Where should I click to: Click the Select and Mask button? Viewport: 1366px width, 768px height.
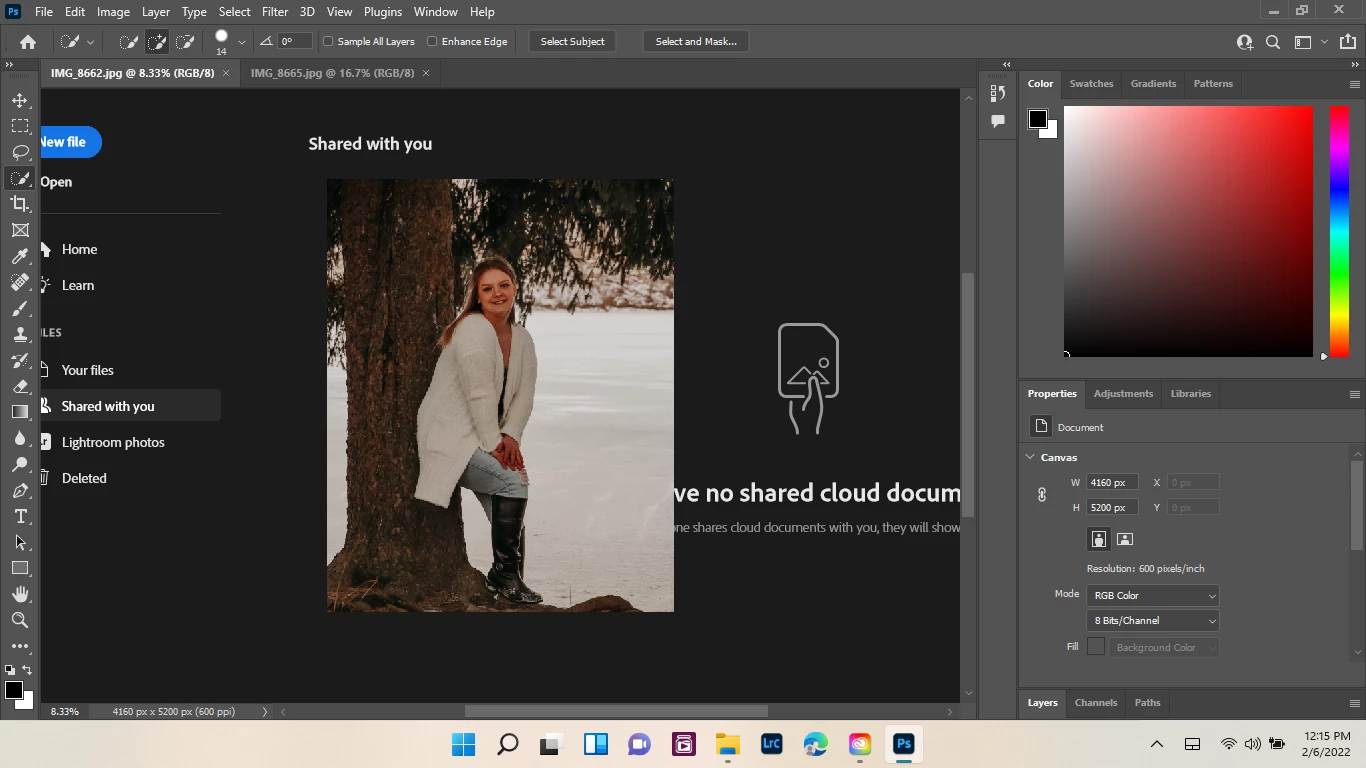click(696, 42)
